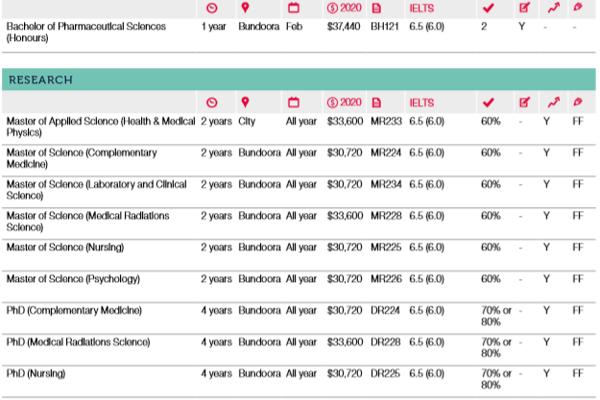Click the location pin in the top header row
The width and height of the screenshot is (600, 400).
[x=245, y=7]
